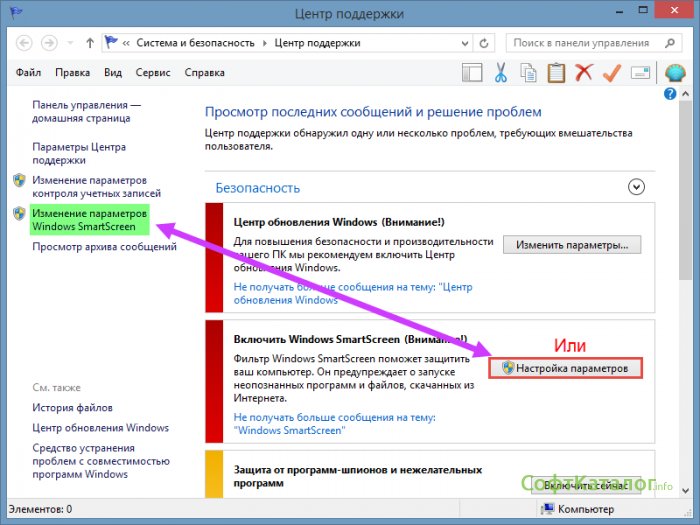Collapse the Безопасность section chevron
This screenshot has width=700, height=525.
[635, 187]
